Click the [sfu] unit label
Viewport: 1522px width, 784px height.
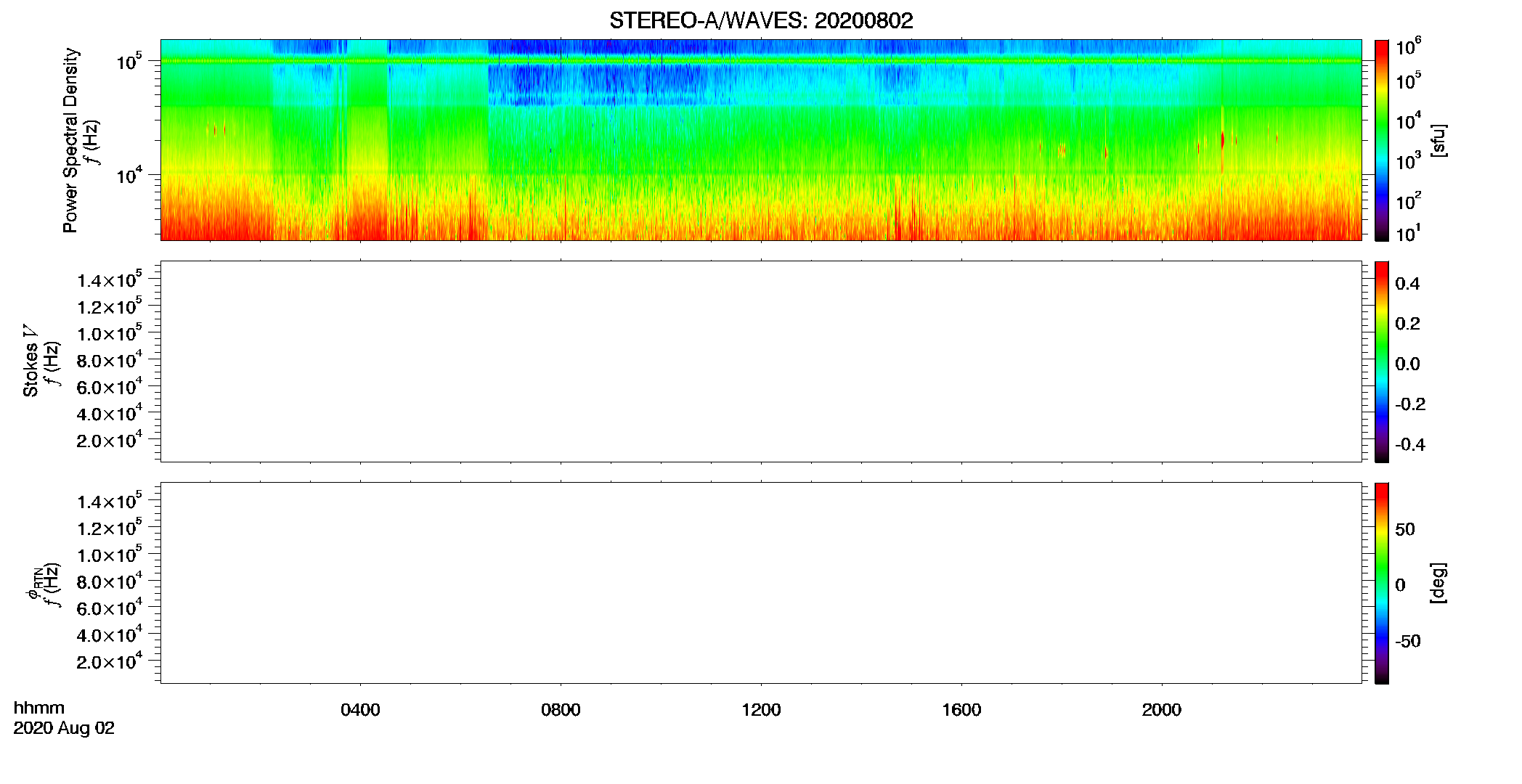tap(1438, 141)
